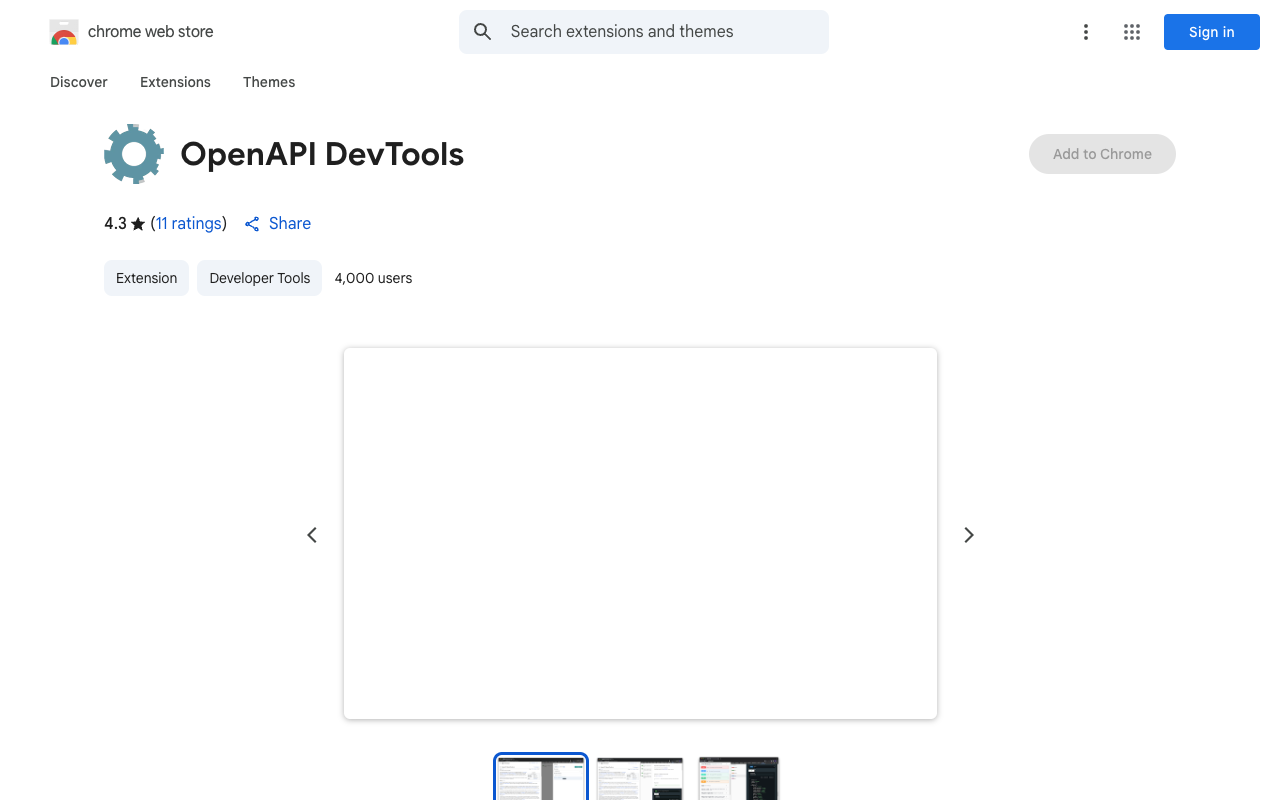Select the second screenshot thumbnail

pos(640,778)
